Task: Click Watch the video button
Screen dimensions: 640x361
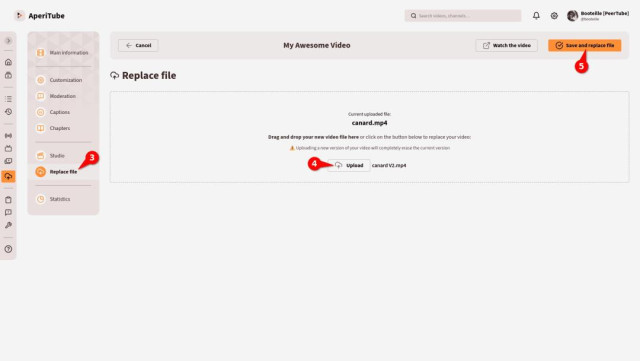Action: pyautogui.click(x=507, y=45)
